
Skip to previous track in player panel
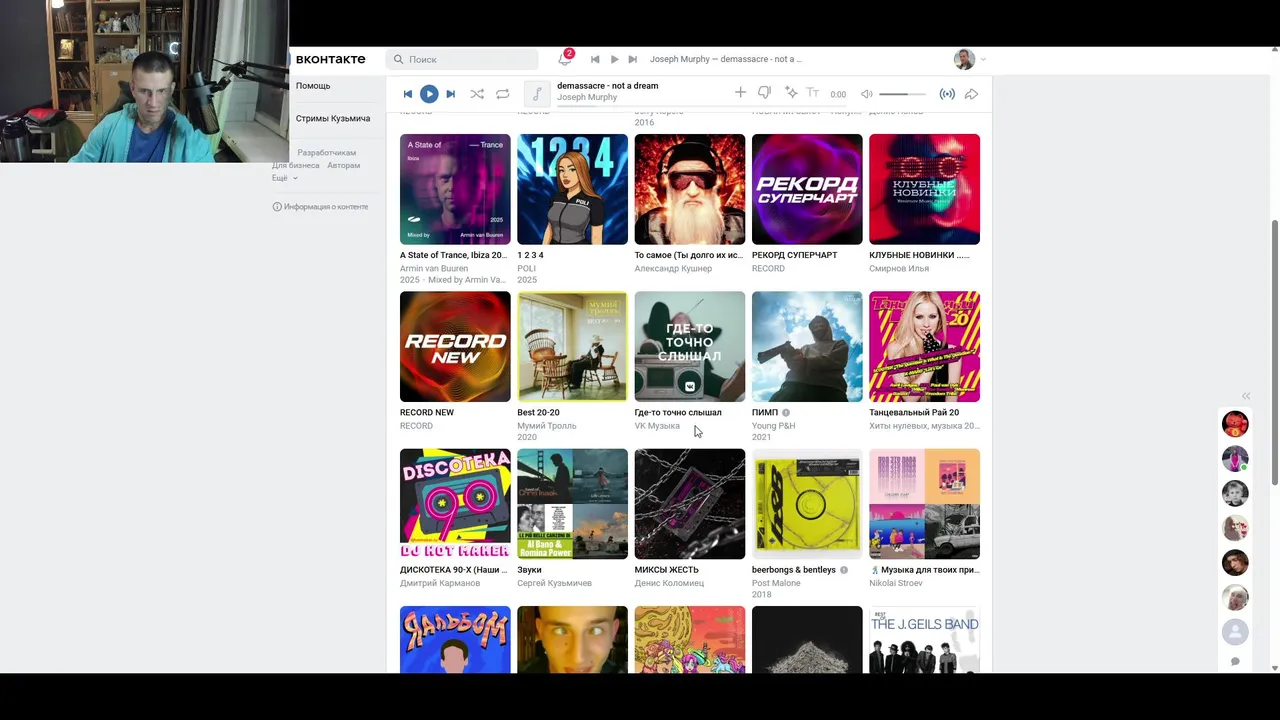[x=407, y=93]
